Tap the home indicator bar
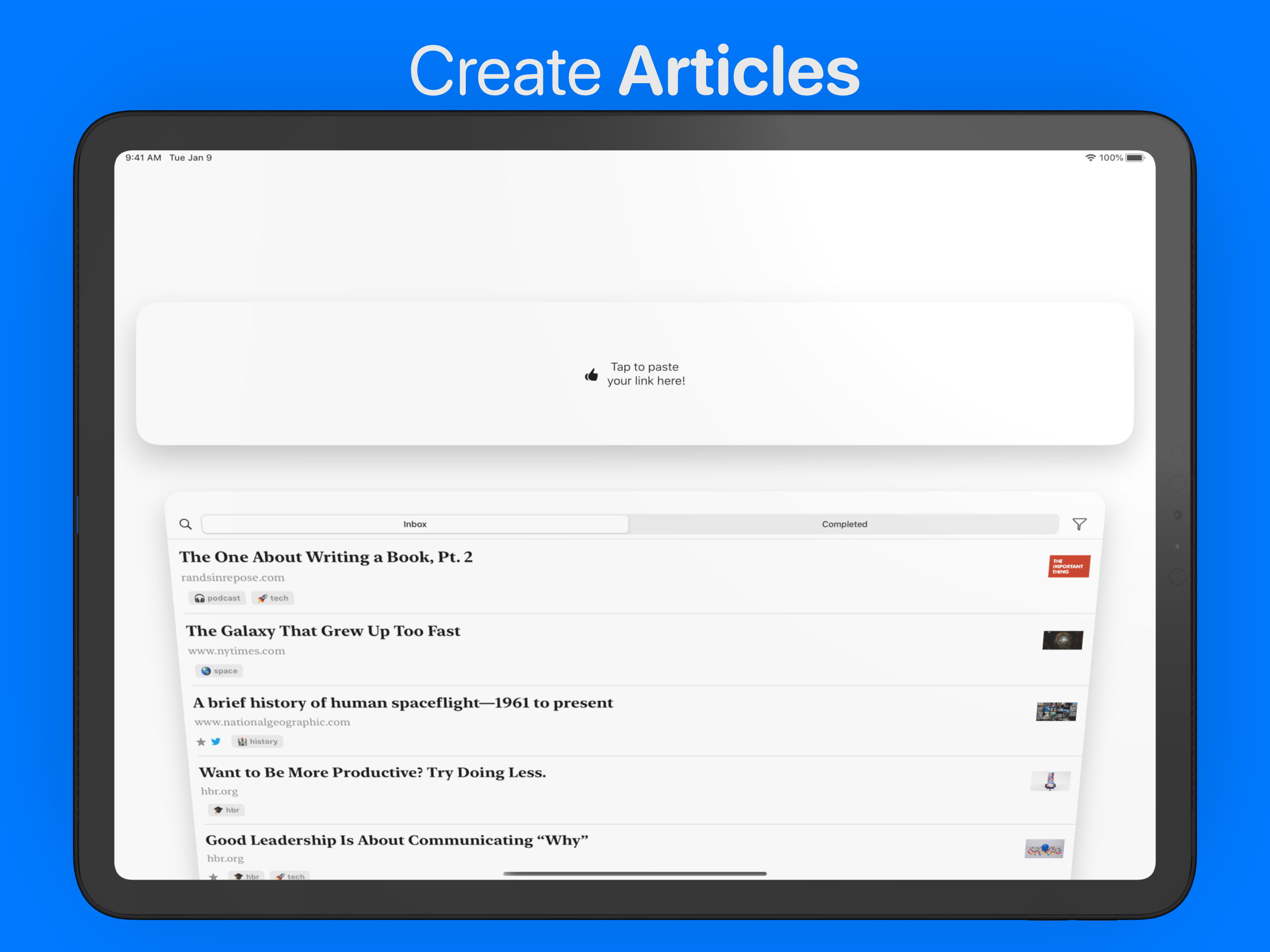1270x952 pixels. [x=635, y=873]
